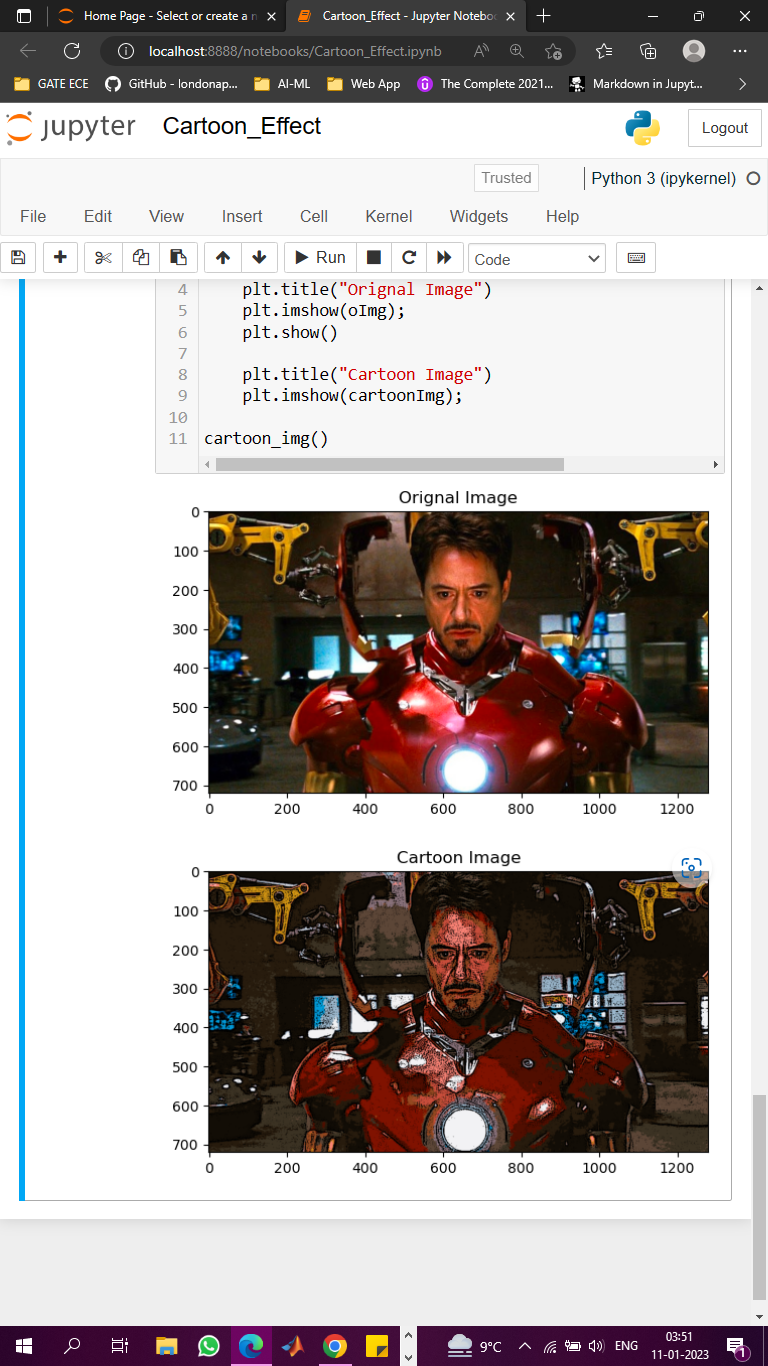Open the zoom icon in address bar
Image resolution: width=768 pixels, height=1366 pixels.
pos(517,51)
